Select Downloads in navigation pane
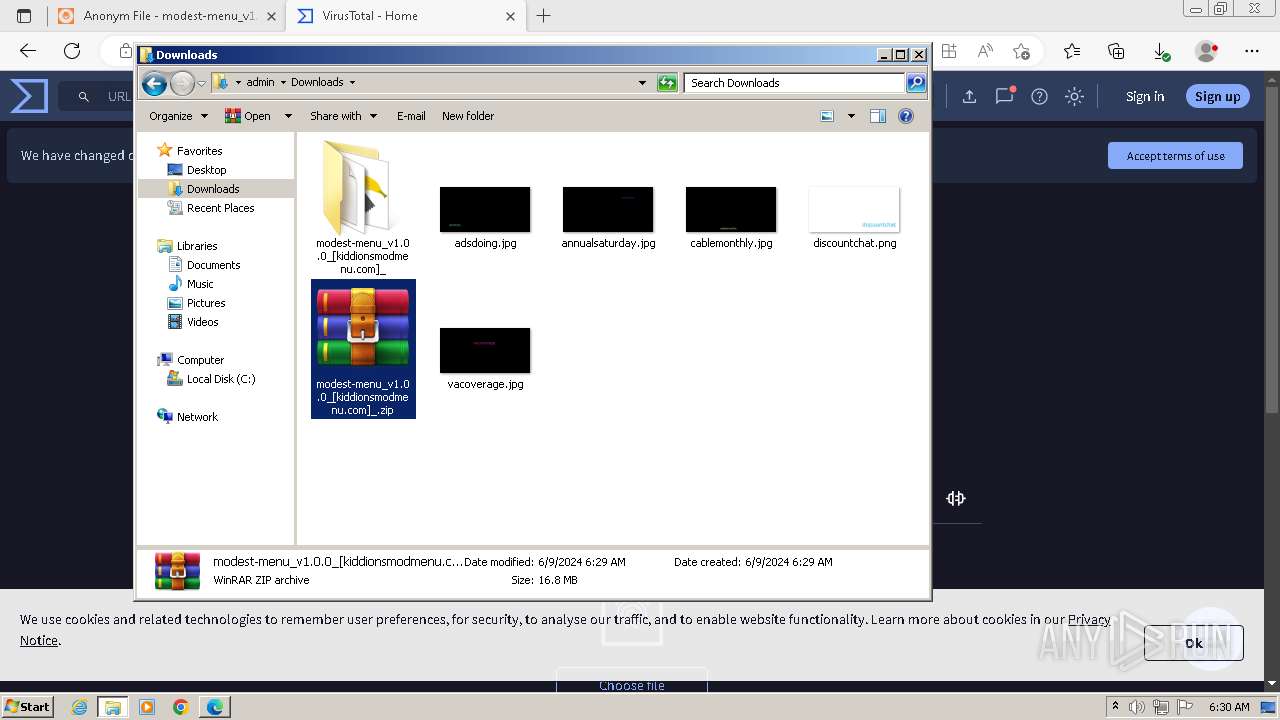 (x=213, y=189)
